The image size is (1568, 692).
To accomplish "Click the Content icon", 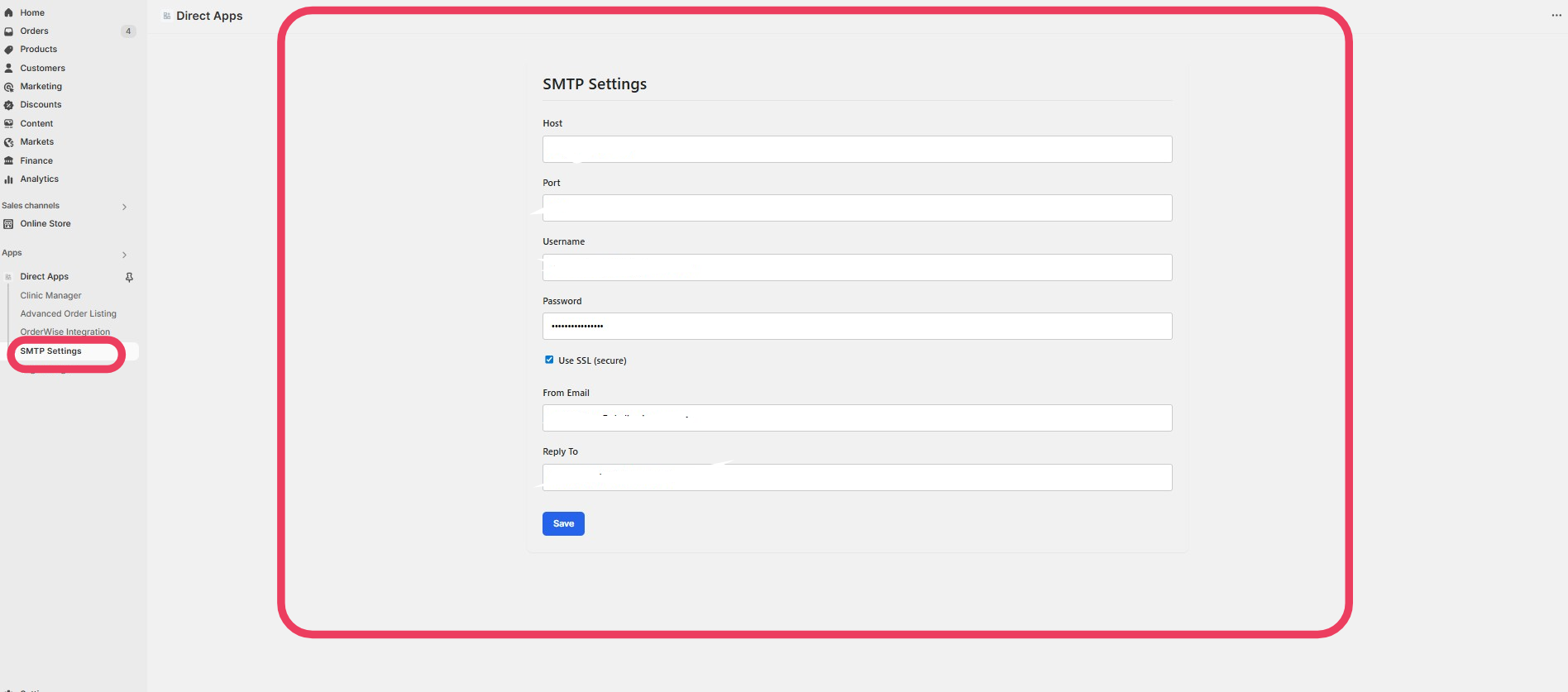I will (x=8, y=124).
